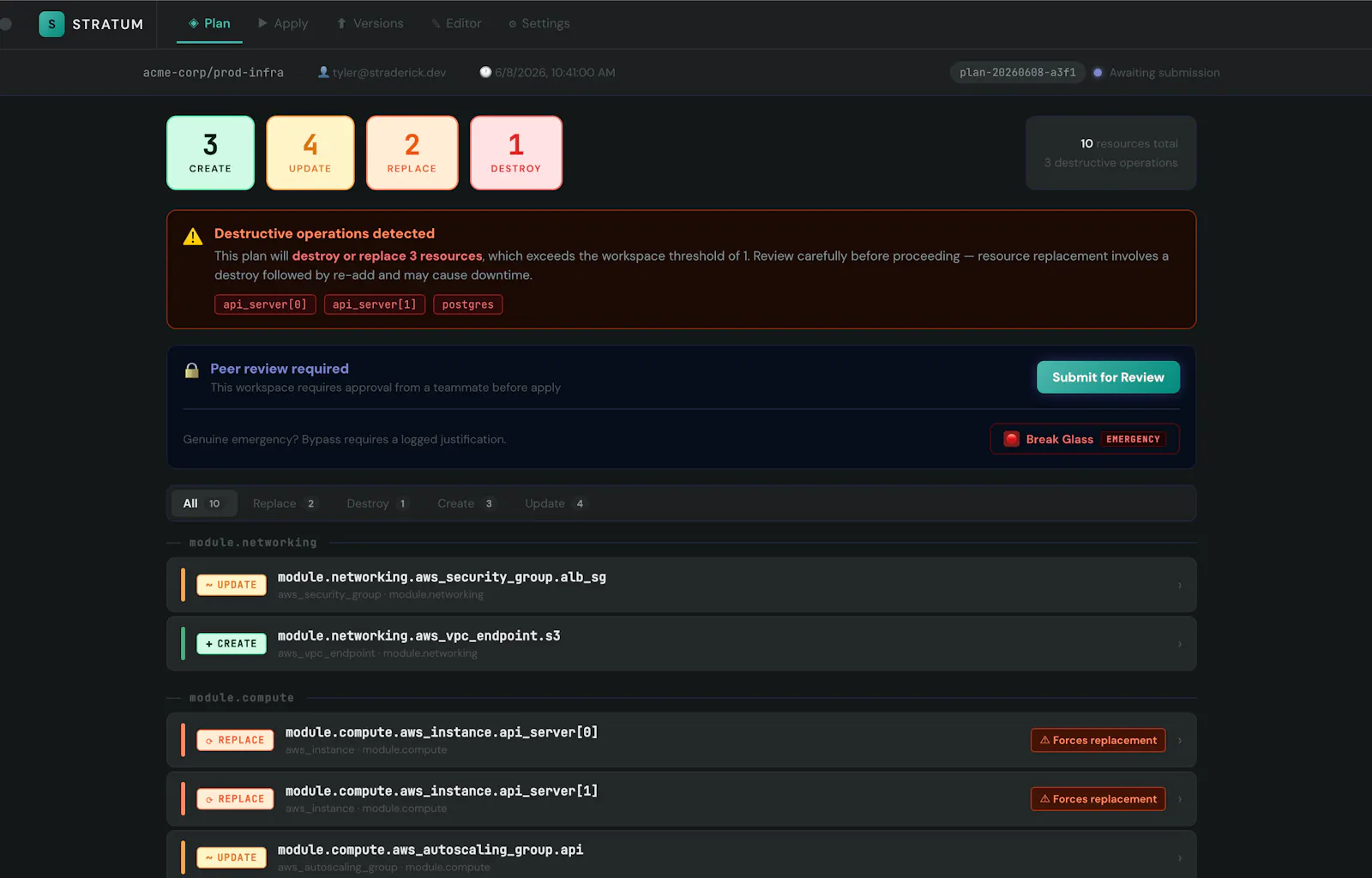
Task: Click the Stratum logo icon
Action: (51, 24)
